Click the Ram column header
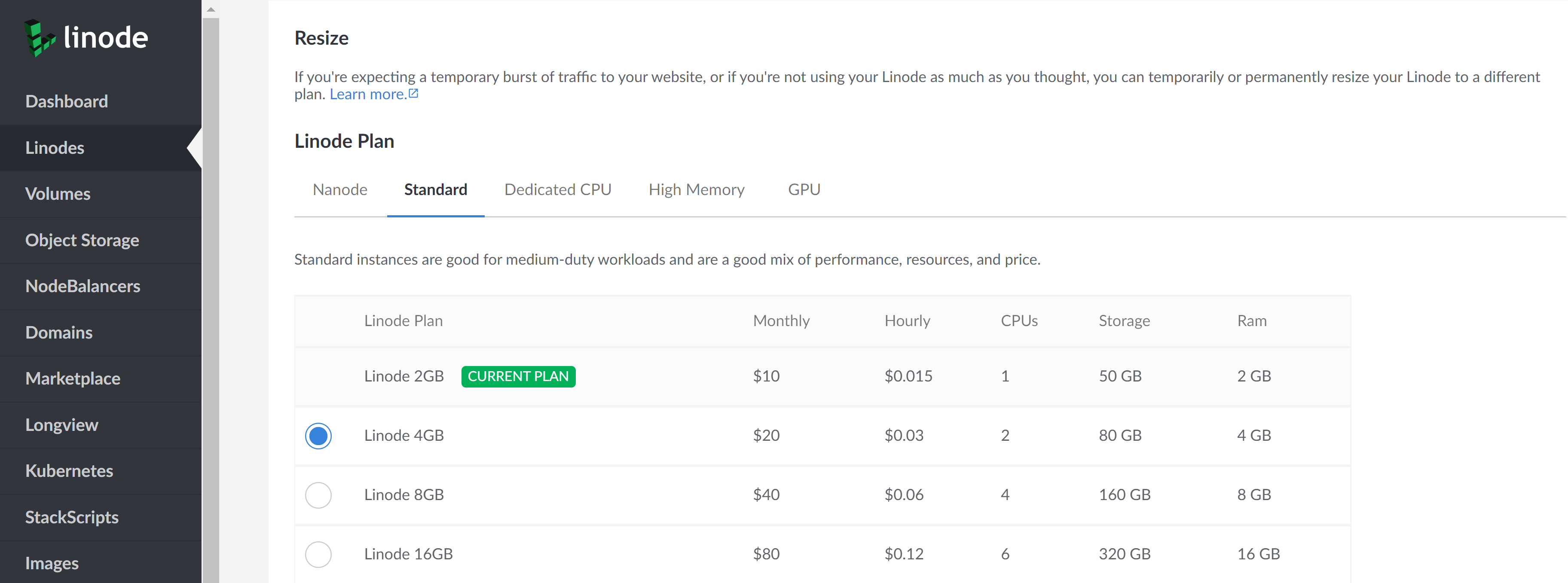Viewport: 1568px width, 583px height. [x=1252, y=320]
